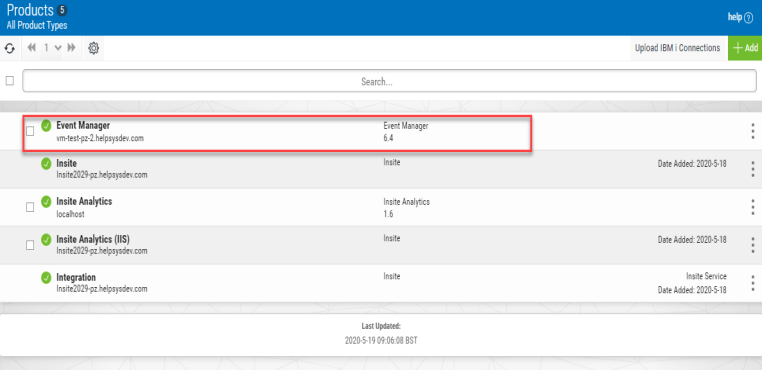The width and height of the screenshot is (762, 370).
Task: Open Integration row three-dot menu
Action: 752,283
